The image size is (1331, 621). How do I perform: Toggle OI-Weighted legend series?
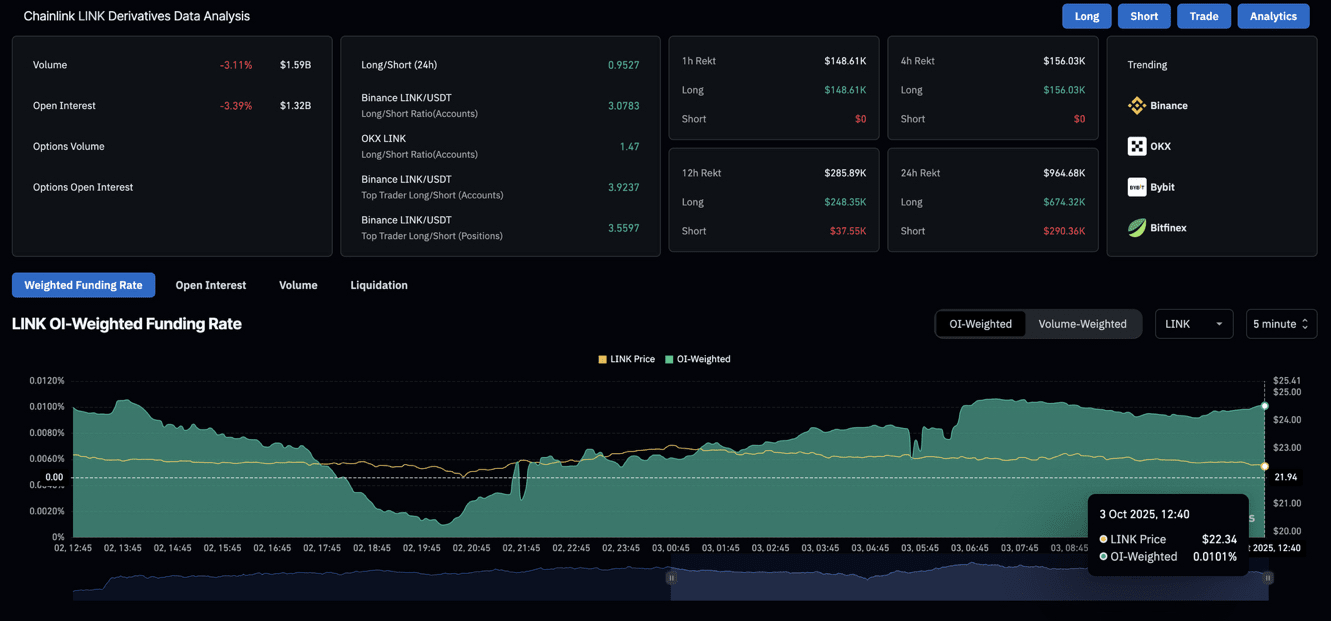pyautogui.click(x=697, y=359)
